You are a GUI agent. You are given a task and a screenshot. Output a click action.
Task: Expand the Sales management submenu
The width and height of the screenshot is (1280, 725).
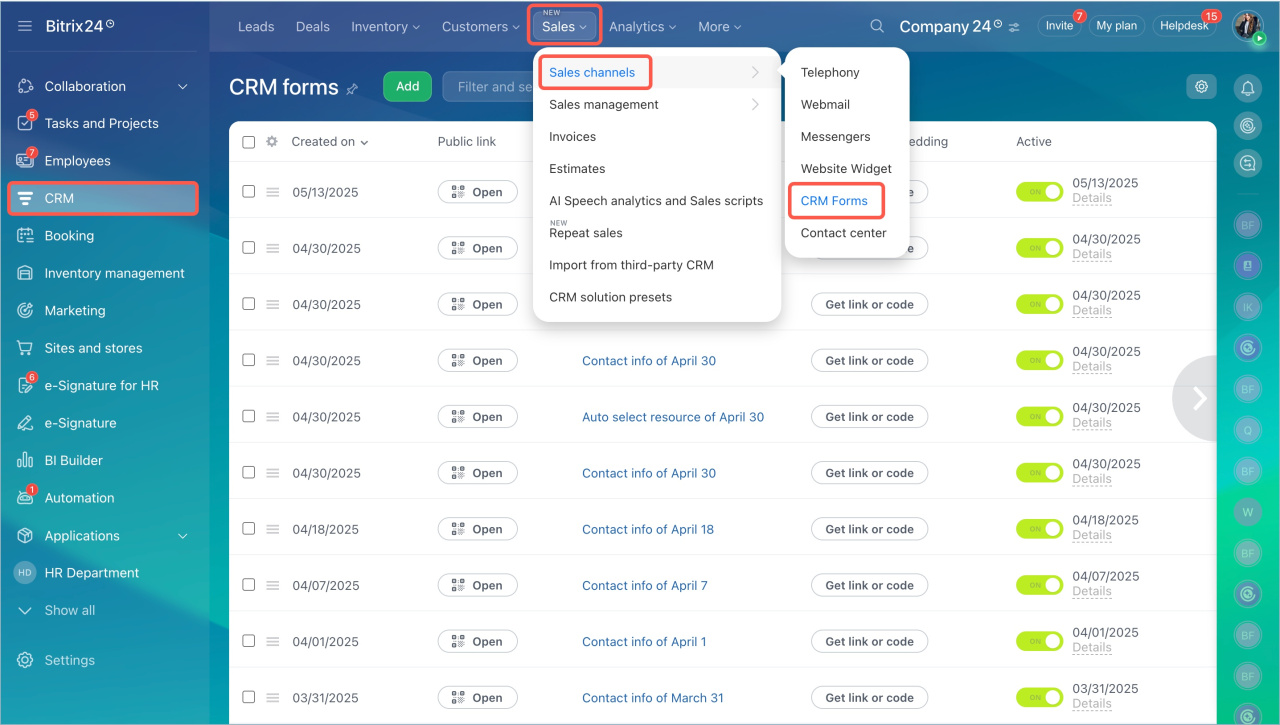click(x=656, y=104)
